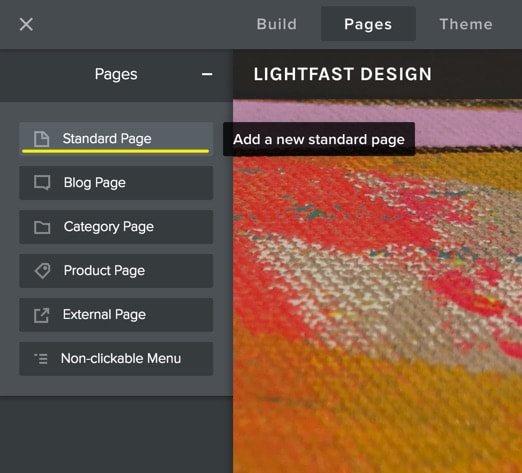The image size is (522, 473).
Task: Collapse the Pages panel with the minus icon
Action: [207, 74]
